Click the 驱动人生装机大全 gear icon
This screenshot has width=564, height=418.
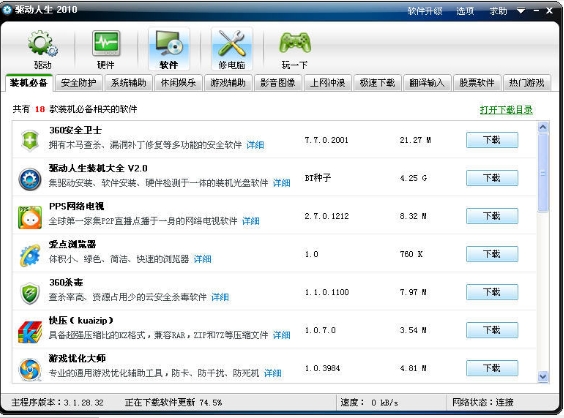30,179
